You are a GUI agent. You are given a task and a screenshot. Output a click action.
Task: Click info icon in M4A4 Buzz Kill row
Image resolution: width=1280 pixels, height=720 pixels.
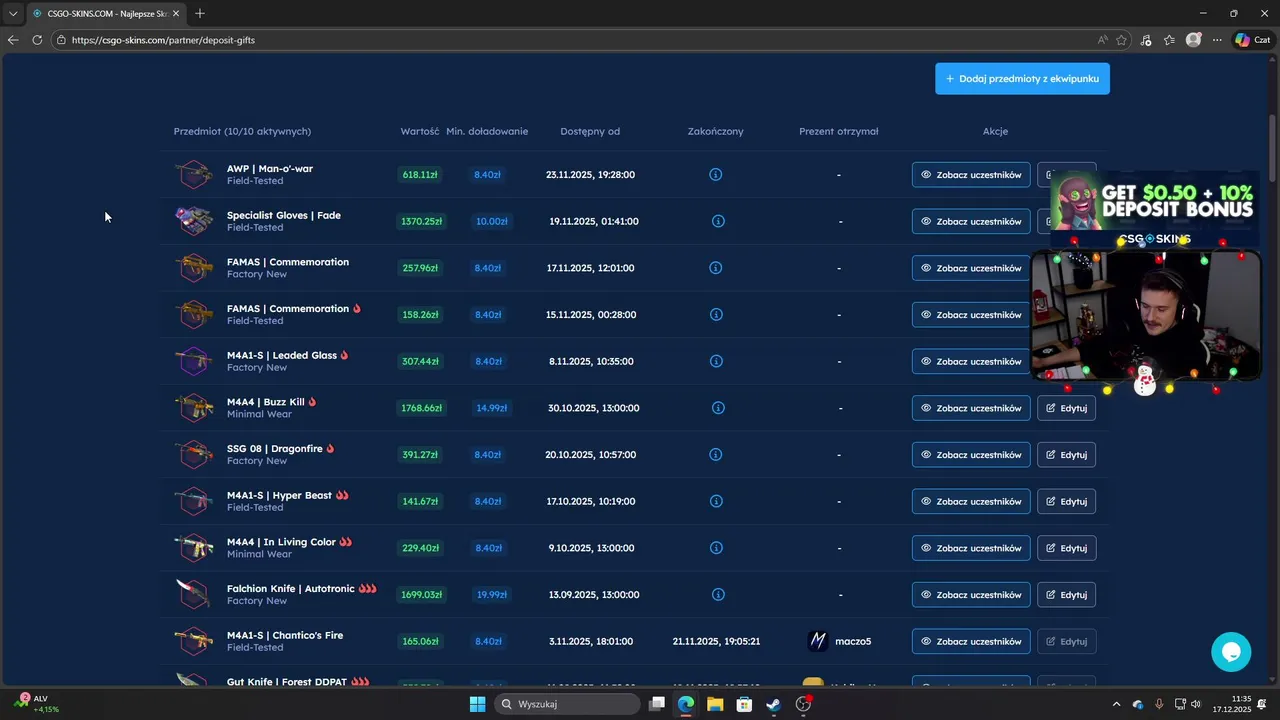click(718, 408)
